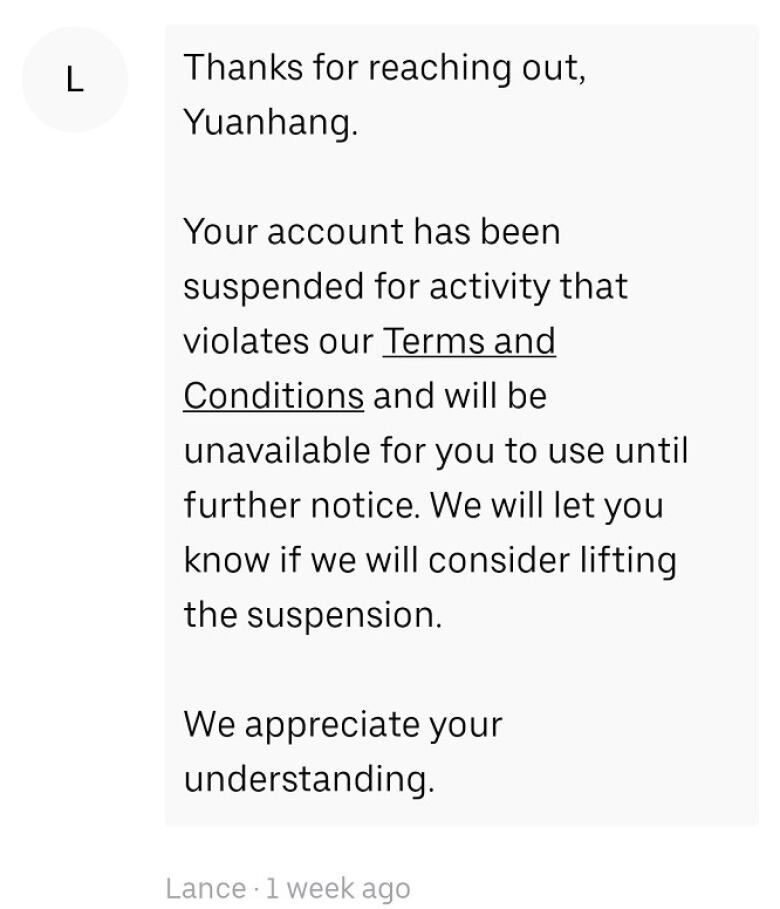780x909 pixels.
Task: Click the "Thanks for reaching out" greeting line
Action: [x=384, y=67]
